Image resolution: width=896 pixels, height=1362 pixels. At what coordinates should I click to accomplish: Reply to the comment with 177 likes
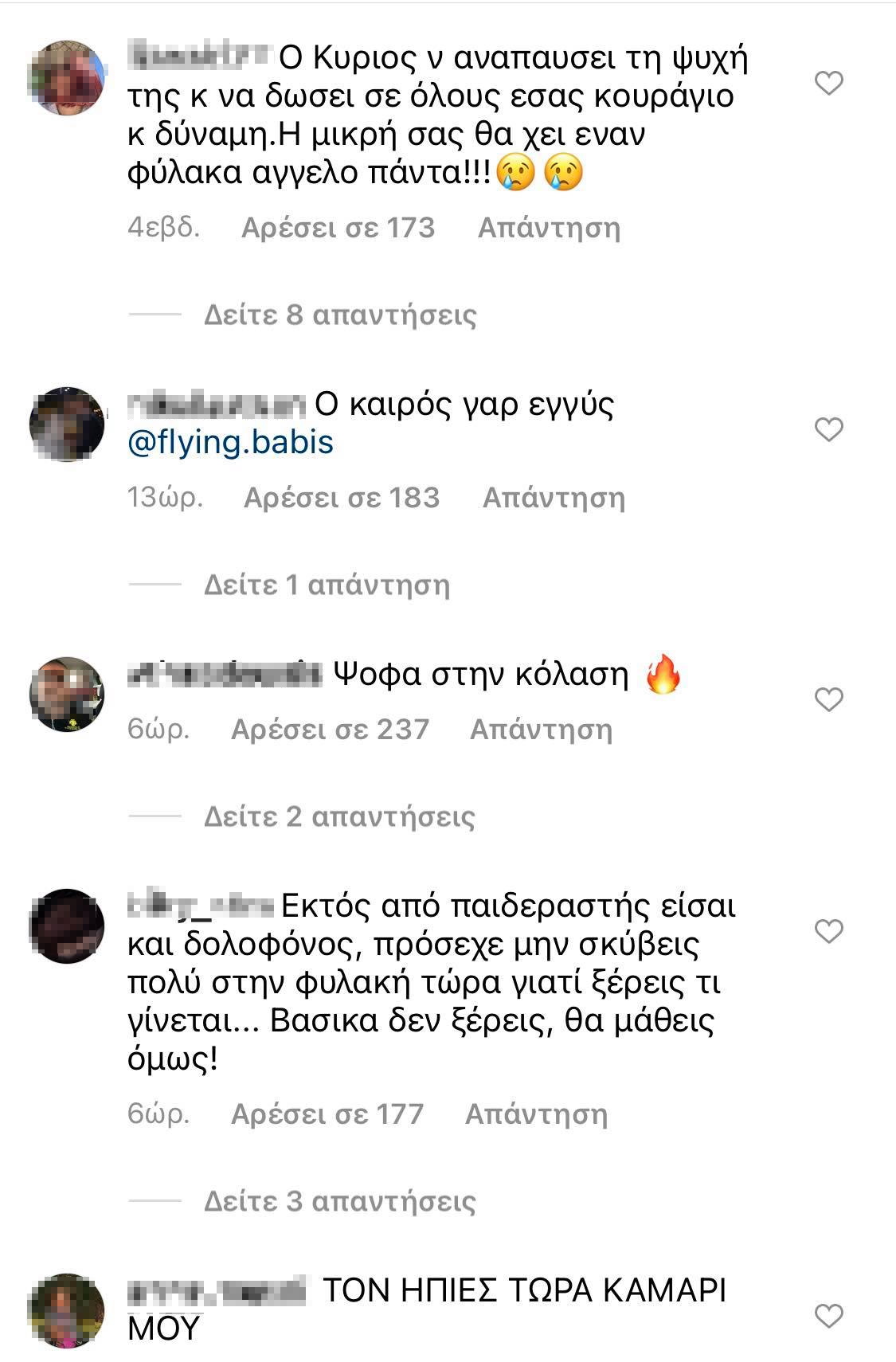coord(536,1113)
